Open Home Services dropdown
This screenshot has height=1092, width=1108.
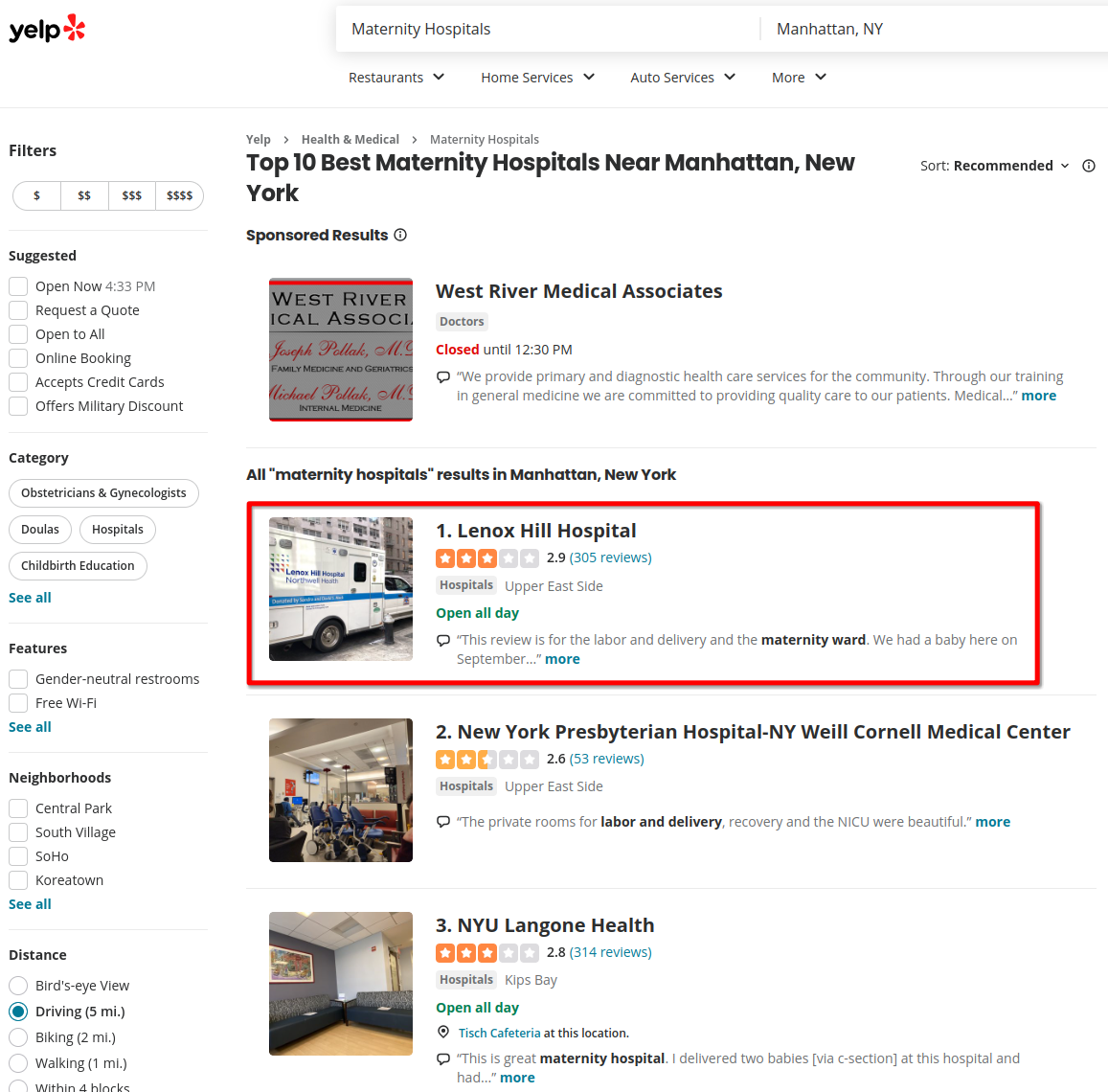coord(538,78)
